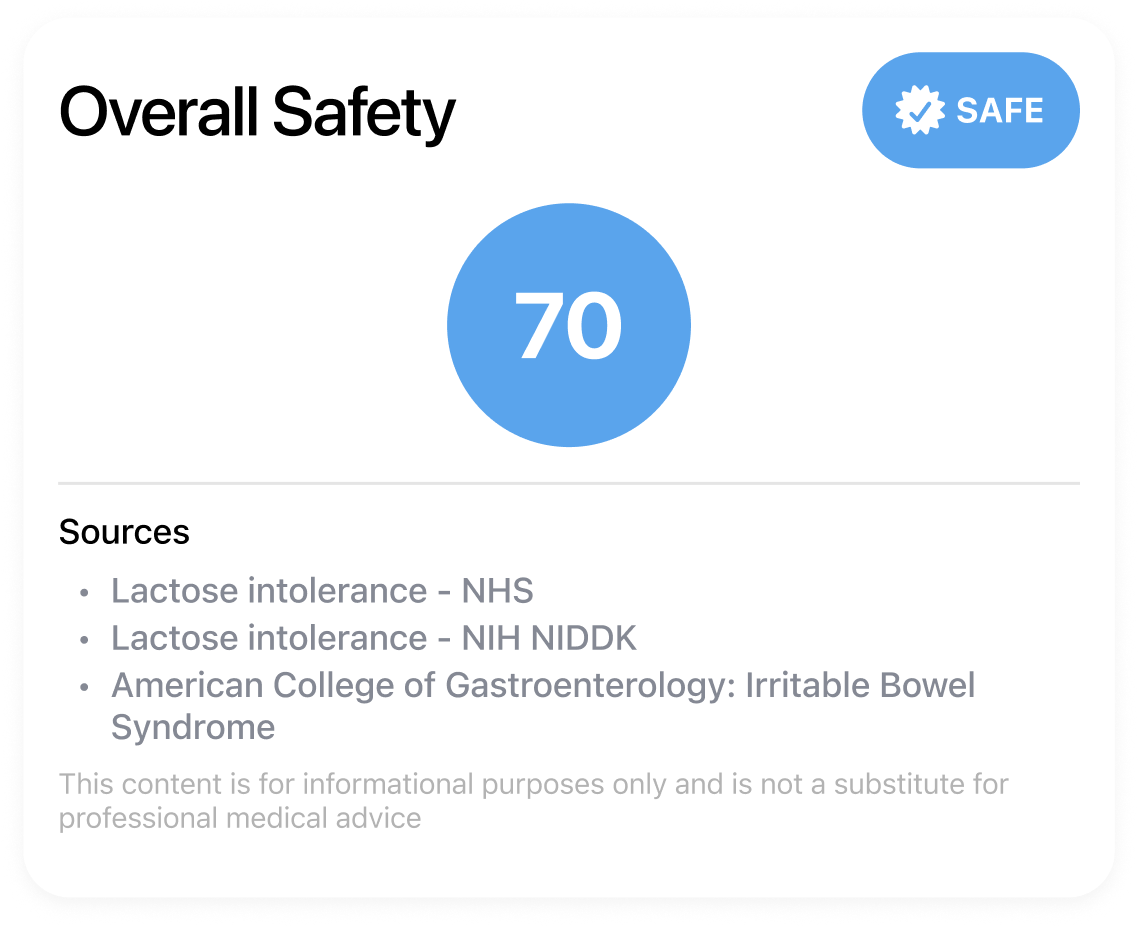Toggle the SAFE status badge
Viewport: 1139px width, 927px height.
970,110
